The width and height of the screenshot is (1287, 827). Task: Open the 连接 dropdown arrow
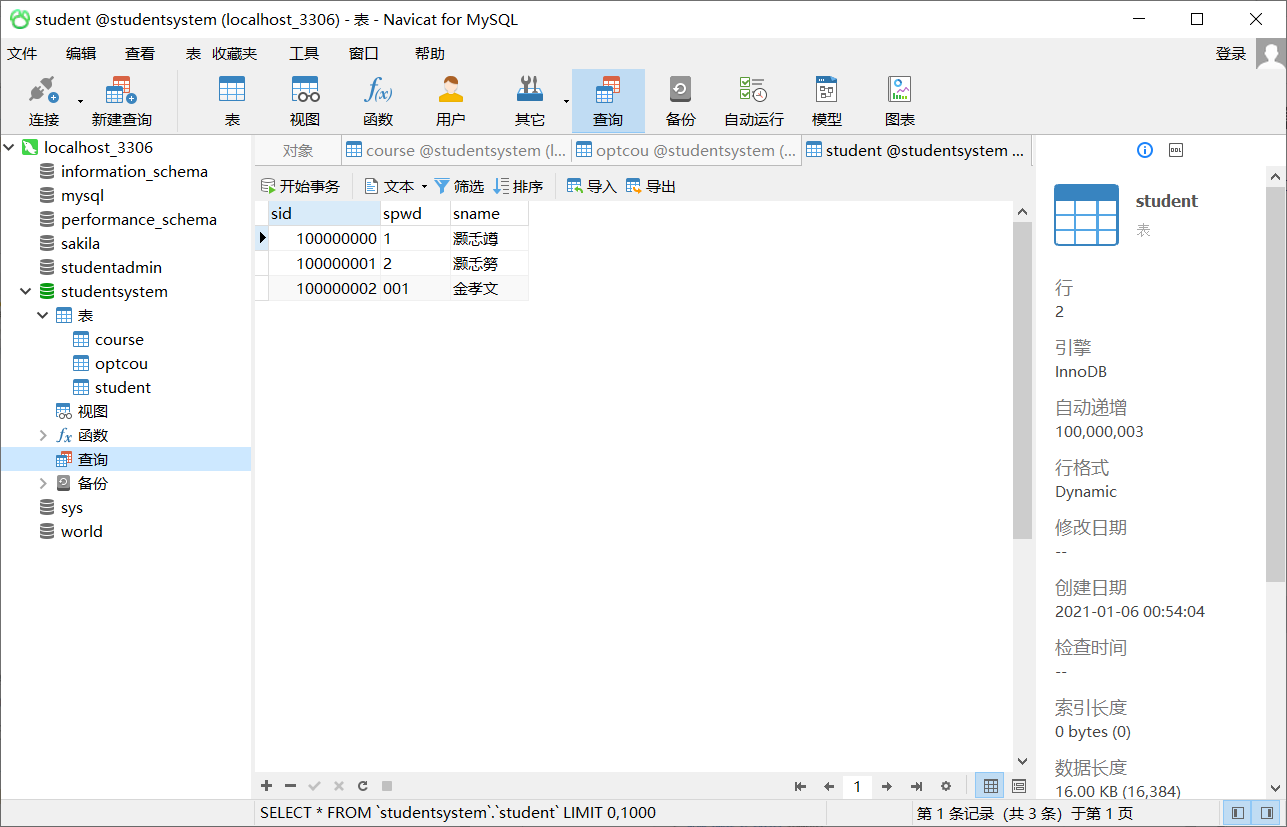point(80,101)
